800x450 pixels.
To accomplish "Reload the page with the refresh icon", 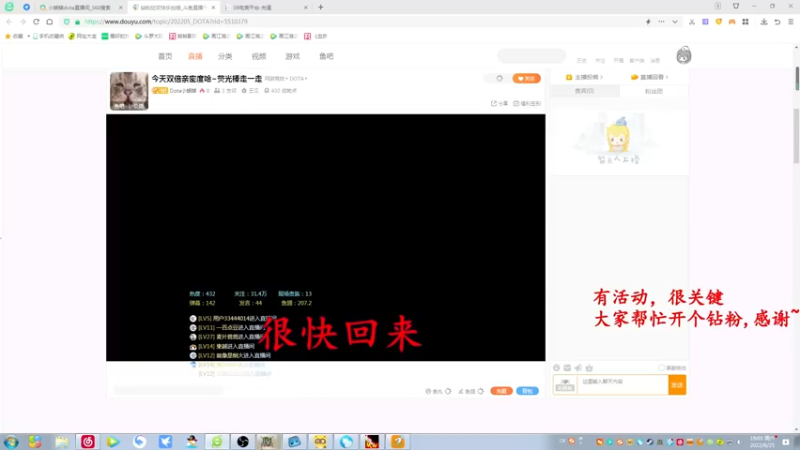I will [x=36, y=22].
